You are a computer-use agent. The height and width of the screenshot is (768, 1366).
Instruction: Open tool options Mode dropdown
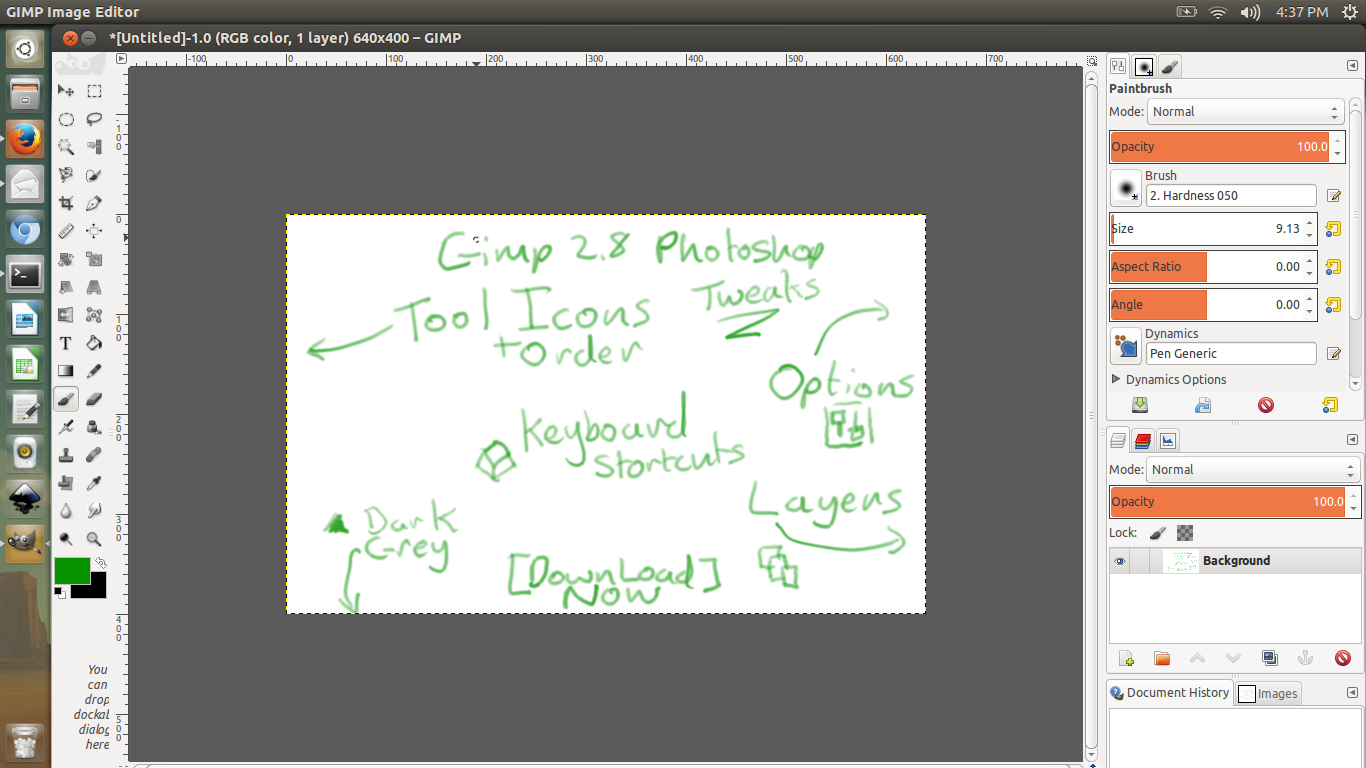click(x=1245, y=112)
